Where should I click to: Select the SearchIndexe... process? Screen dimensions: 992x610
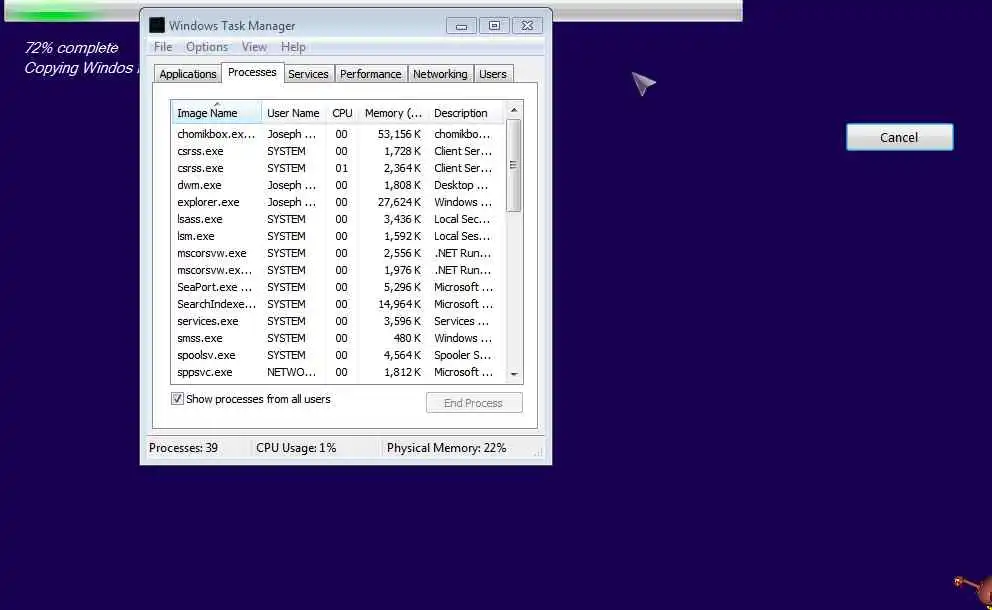coord(338,304)
